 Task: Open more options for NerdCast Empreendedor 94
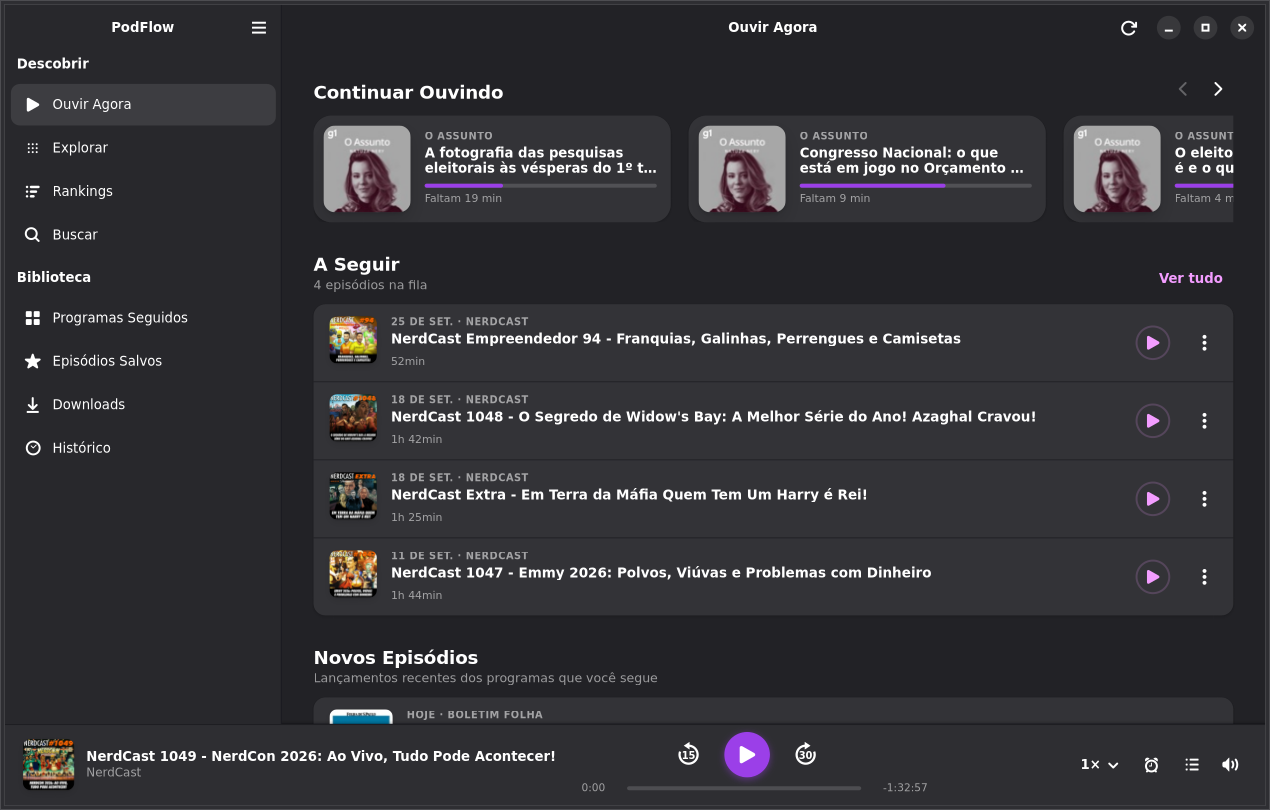(x=1205, y=343)
